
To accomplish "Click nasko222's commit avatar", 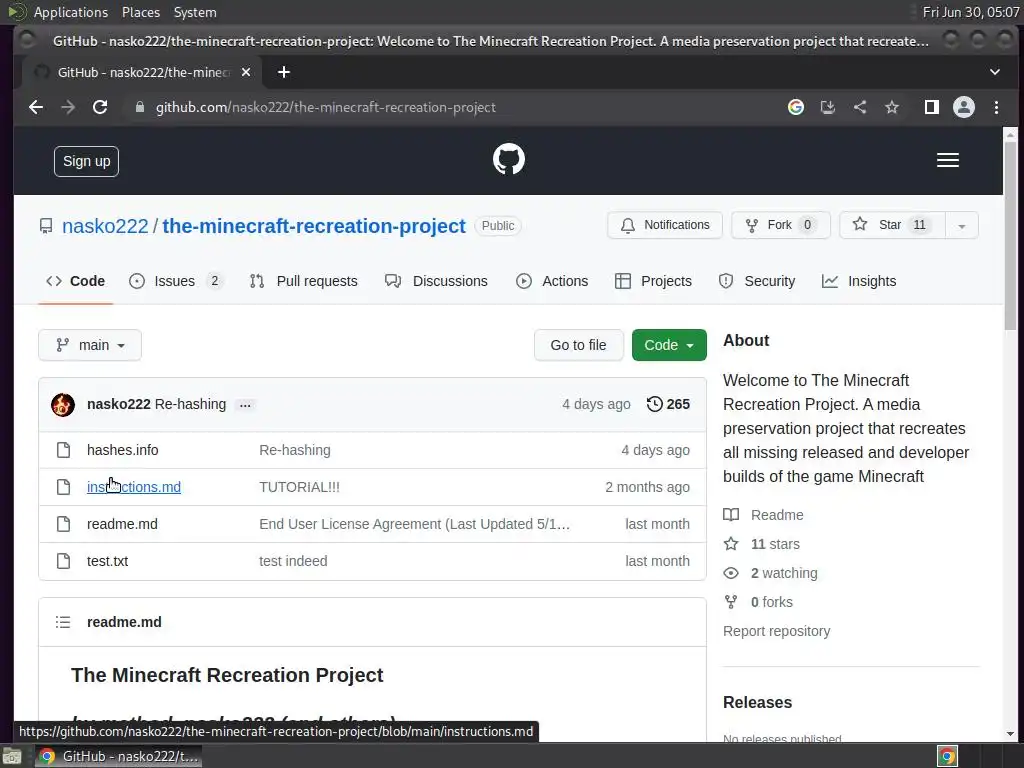I will (63, 405).
